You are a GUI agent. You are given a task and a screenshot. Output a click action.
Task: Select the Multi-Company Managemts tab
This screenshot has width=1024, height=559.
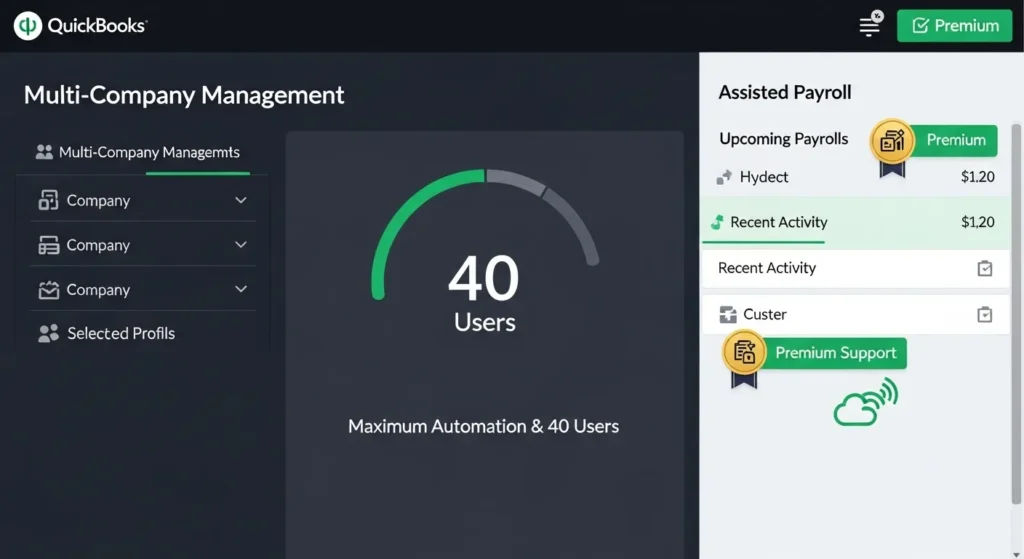pos(138,153)
